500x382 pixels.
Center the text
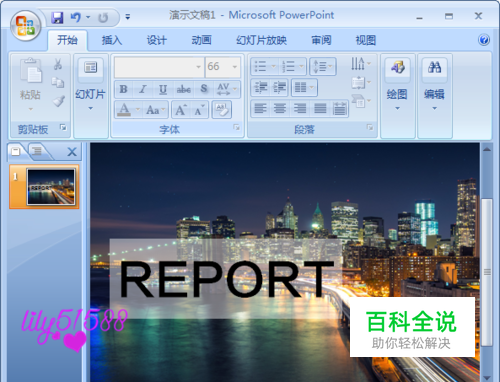(280, 108)
